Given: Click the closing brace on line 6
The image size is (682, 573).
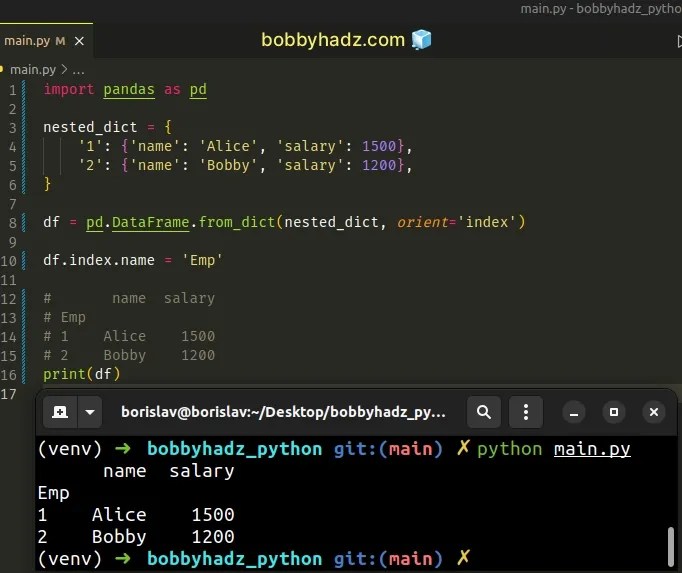Looking at the screenshot, I should coord(47,184).
